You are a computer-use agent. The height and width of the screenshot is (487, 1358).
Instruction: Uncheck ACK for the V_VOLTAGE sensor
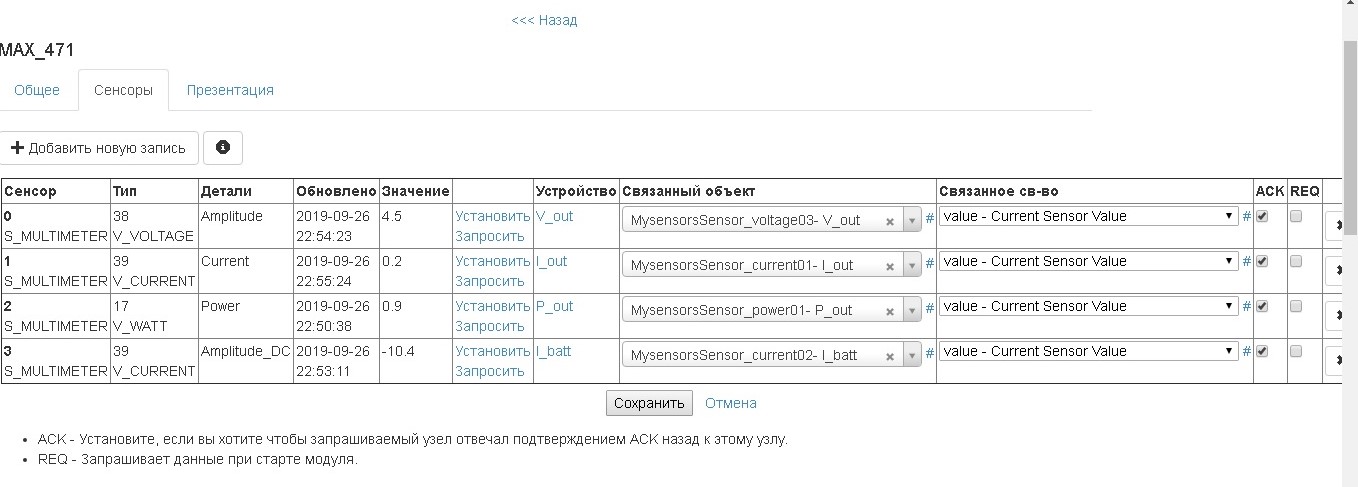point(1262,216)
